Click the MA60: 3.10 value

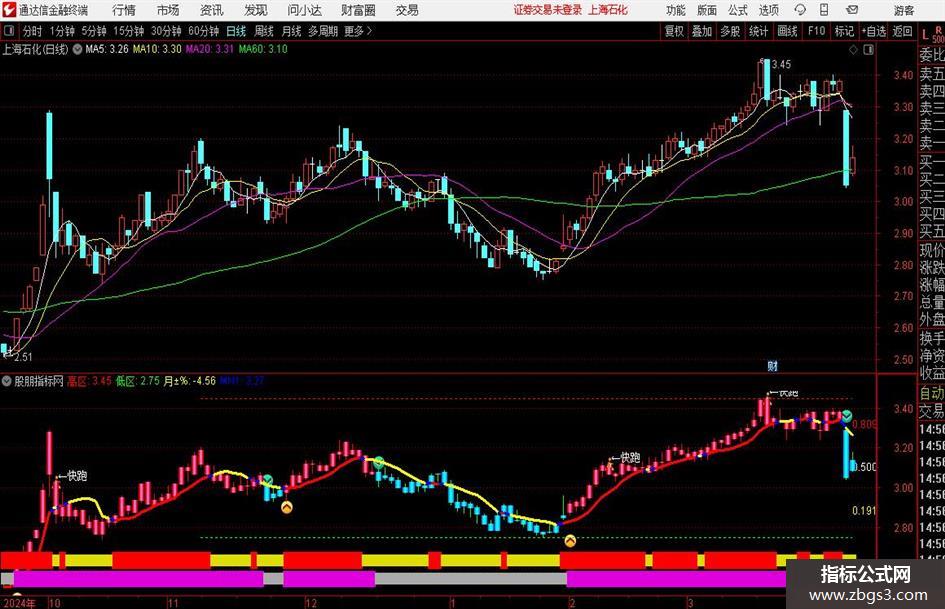click(x=263, y=49)
